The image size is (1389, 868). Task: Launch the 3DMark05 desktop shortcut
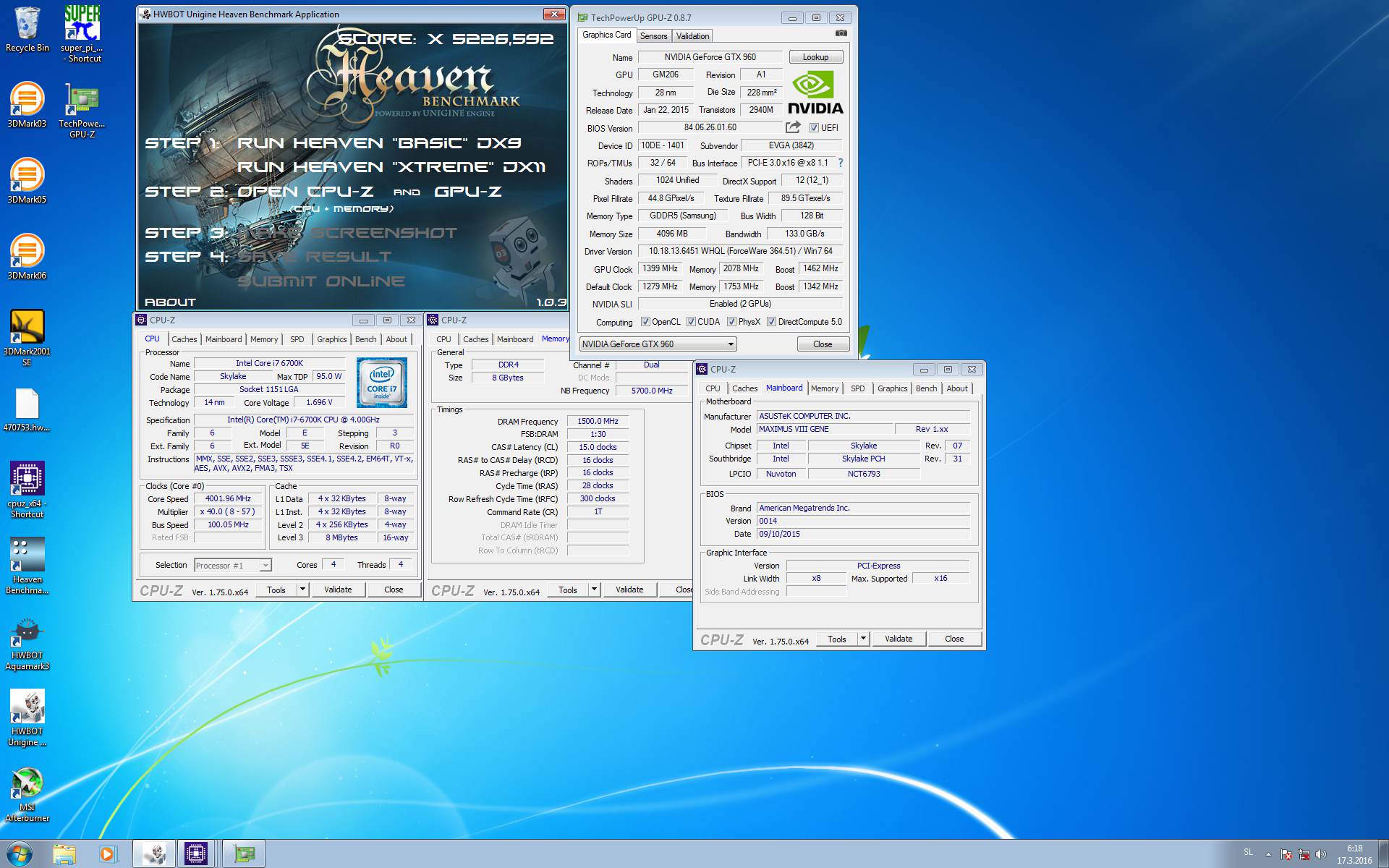pyautogui.click(x=27, y=181)
